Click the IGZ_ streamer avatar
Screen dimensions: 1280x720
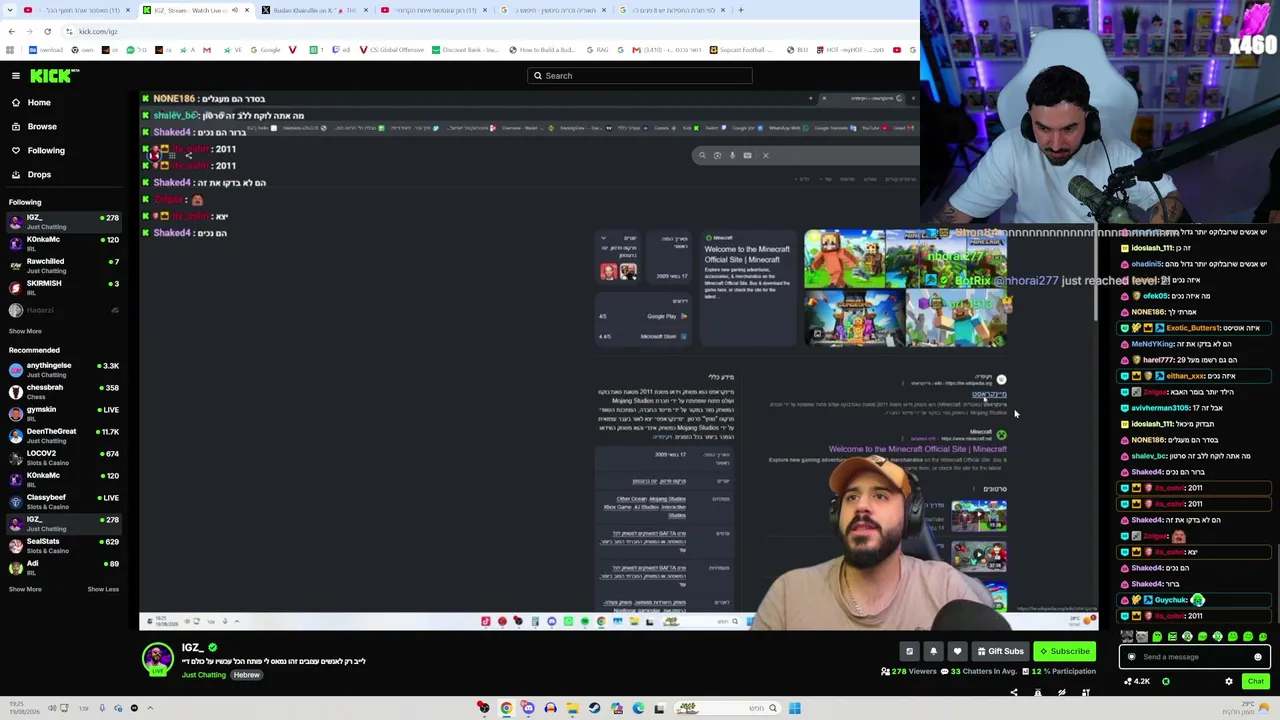pos(157,659)
